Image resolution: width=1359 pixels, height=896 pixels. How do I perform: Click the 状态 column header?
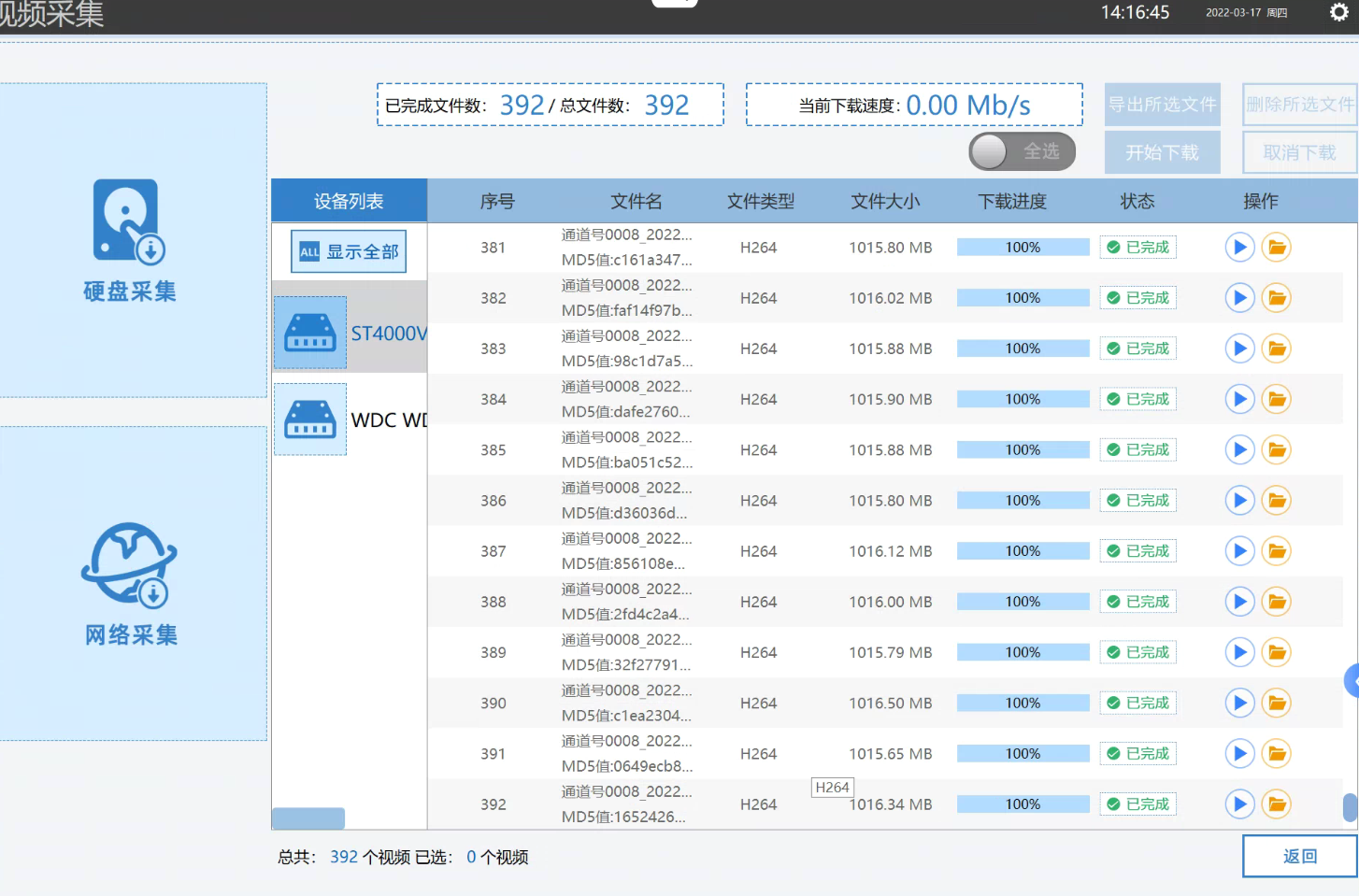click(x=1137, y=201)
